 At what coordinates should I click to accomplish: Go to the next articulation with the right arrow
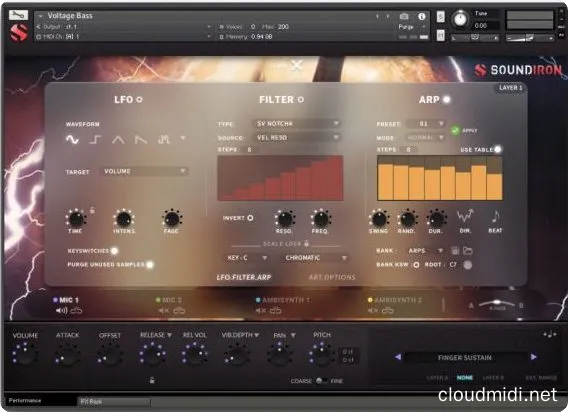pos(534,357)
